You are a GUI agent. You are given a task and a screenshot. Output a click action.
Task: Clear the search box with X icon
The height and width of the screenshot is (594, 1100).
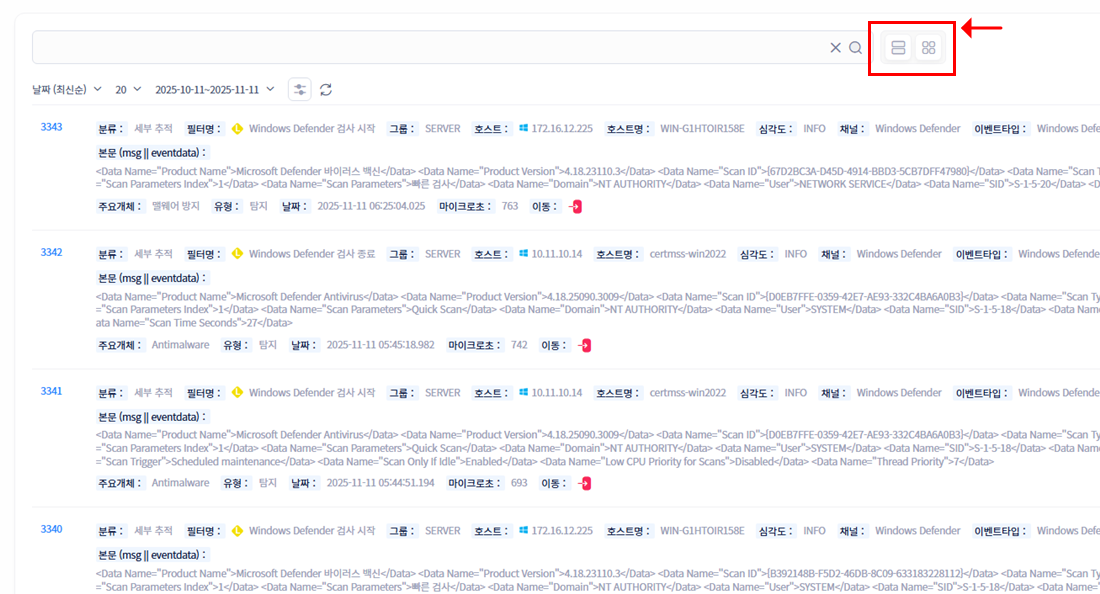click(835, 48)
